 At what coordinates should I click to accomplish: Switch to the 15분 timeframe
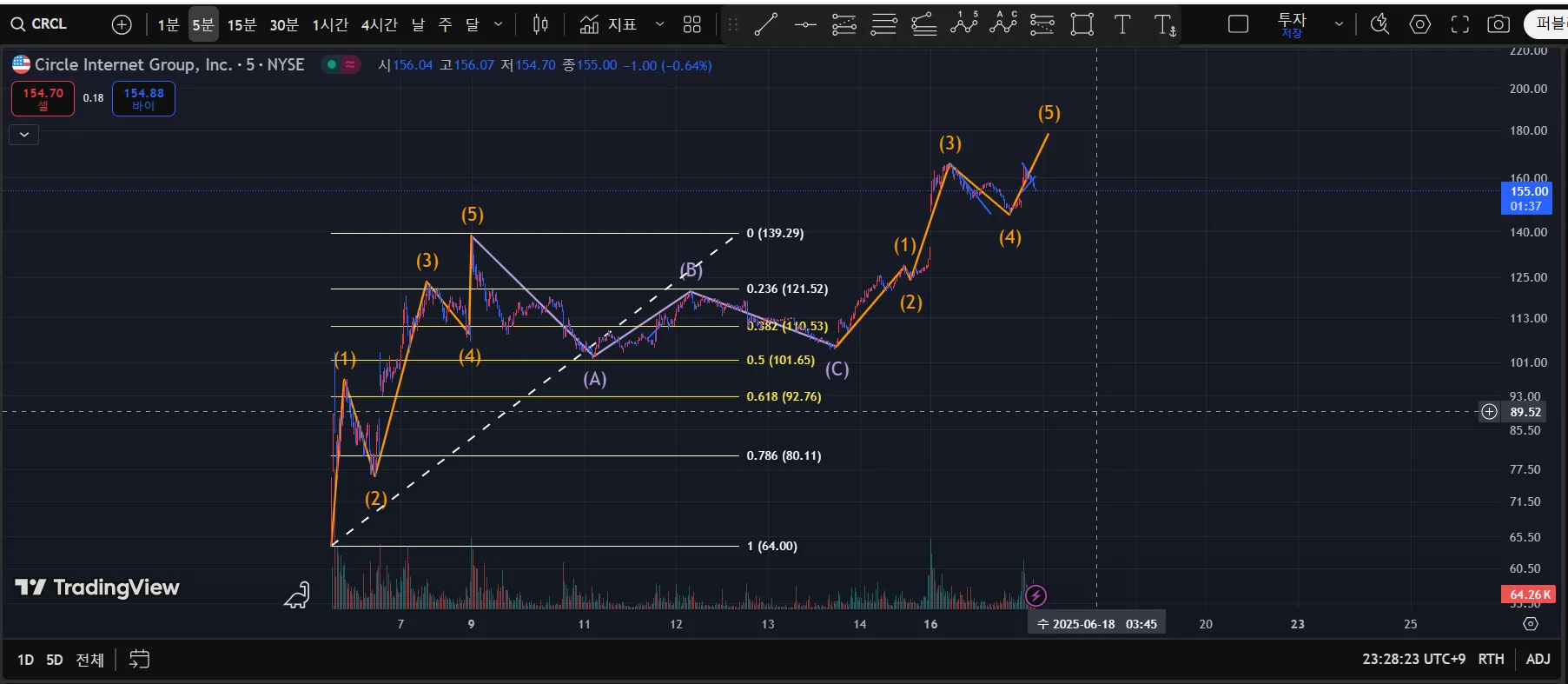pyautogui.click(x=242, y=24)
